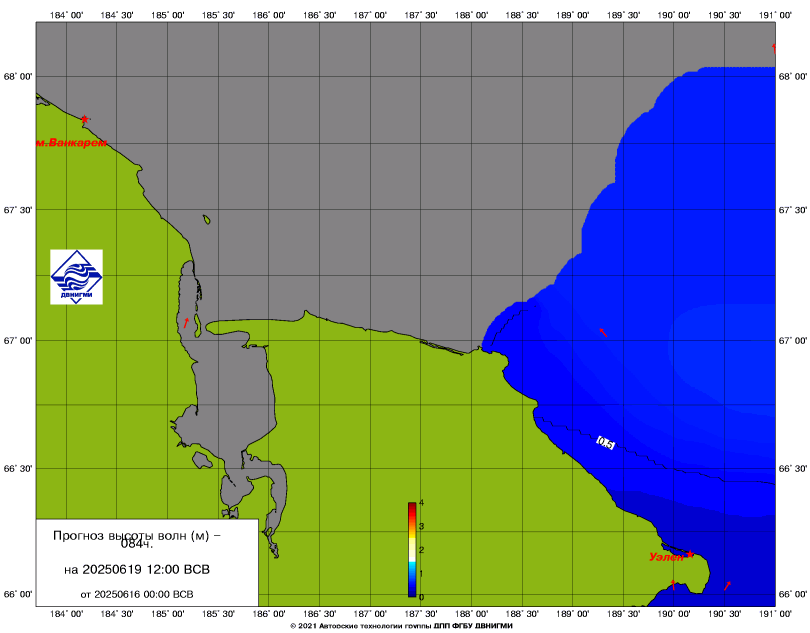Click the top axis label 184°30'
Screen dimensions: 810x633
click(x=117, y=15)
